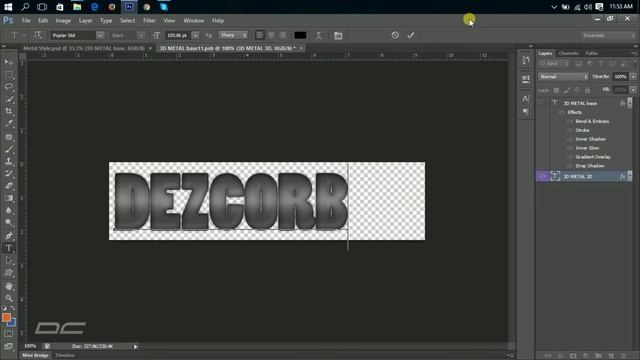Viewport: 640px width, 360px height.
Task: Select the Path Selection tool
Action: point(9,260)
